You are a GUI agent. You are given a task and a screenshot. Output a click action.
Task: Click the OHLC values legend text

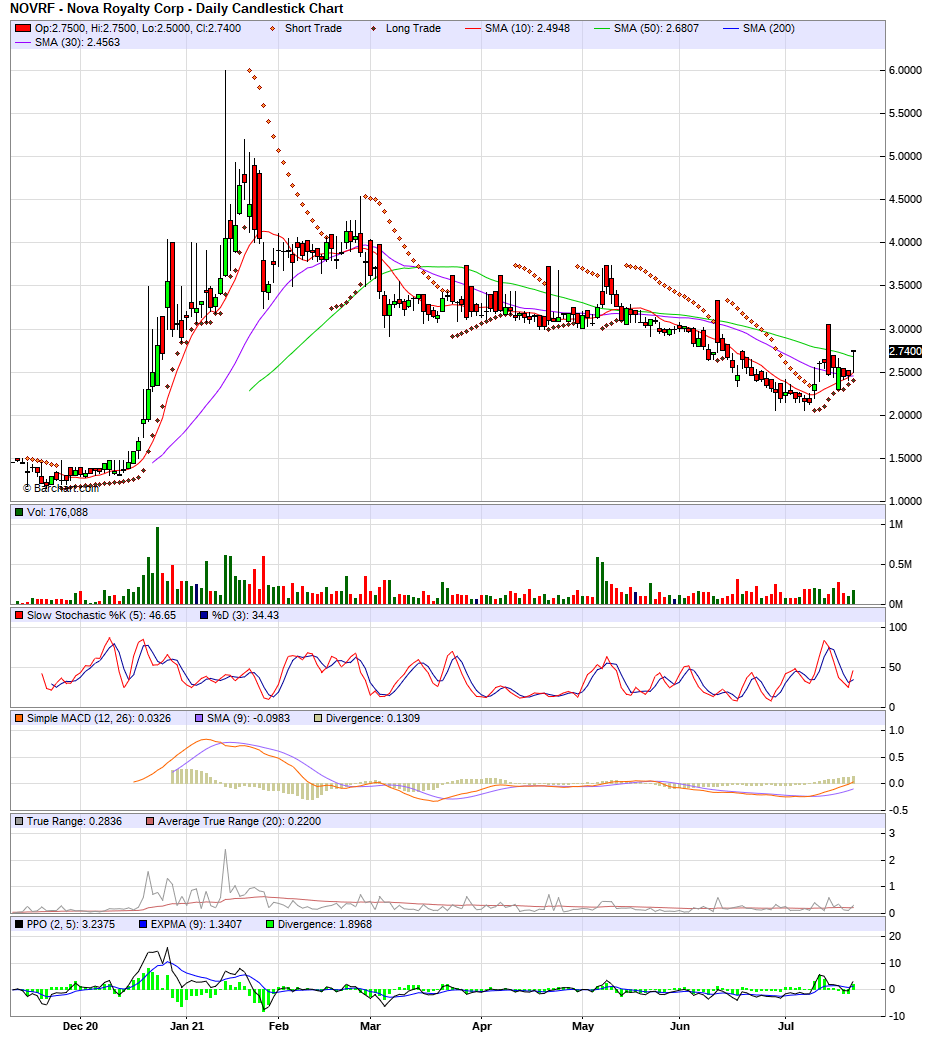(x=137, y=28)
